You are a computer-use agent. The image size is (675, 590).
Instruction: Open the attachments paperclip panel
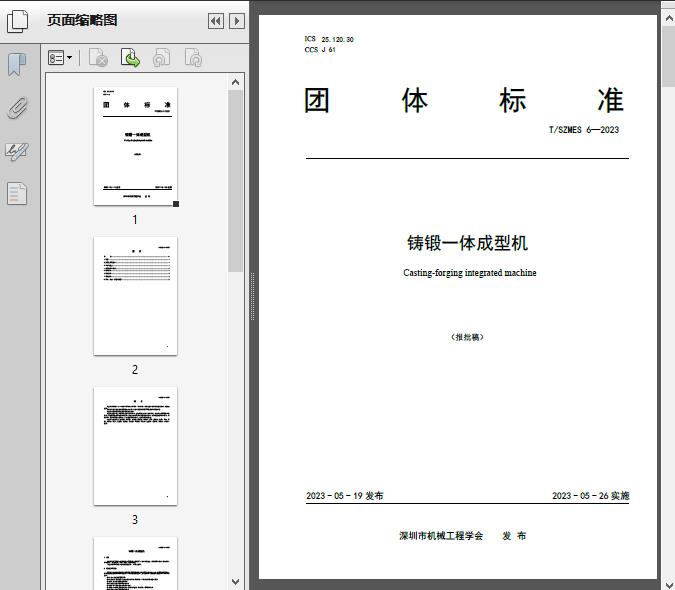tap(17, 108)
